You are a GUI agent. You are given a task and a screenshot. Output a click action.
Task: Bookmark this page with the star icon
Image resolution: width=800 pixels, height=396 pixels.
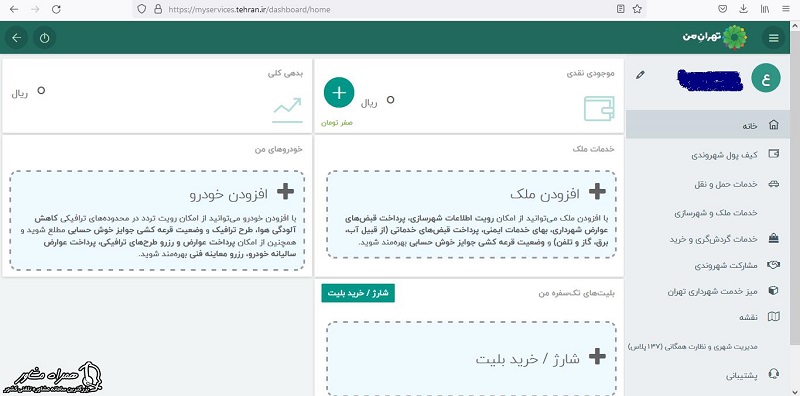[637, 9]
